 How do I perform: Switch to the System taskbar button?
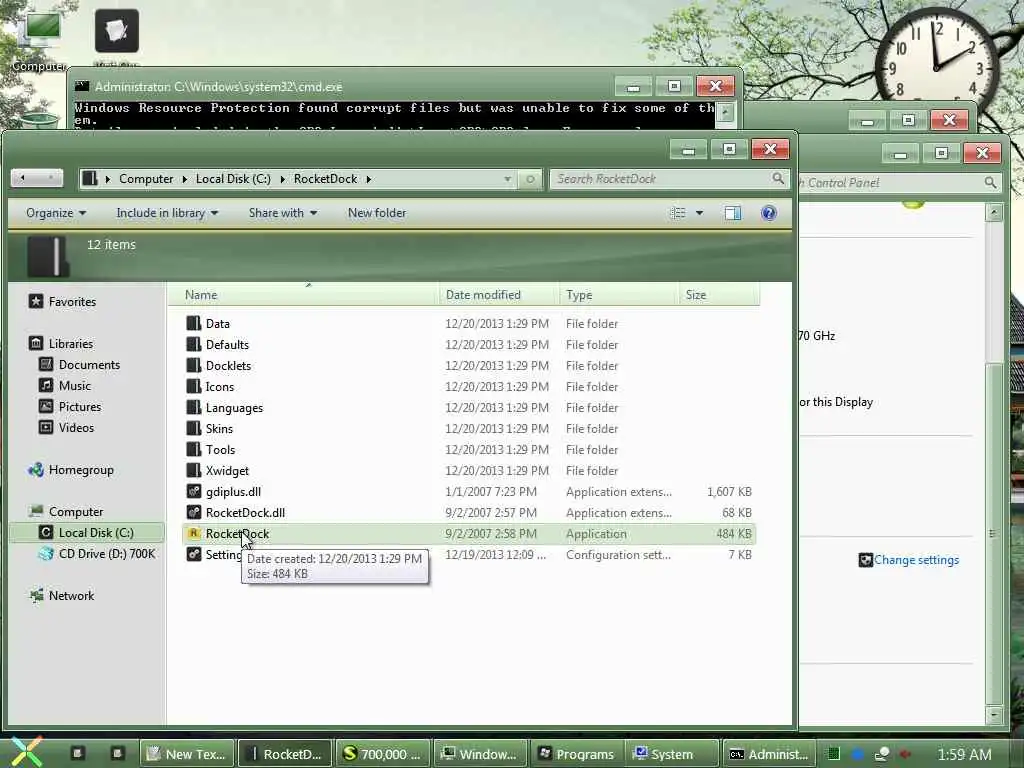click(672, 754)
